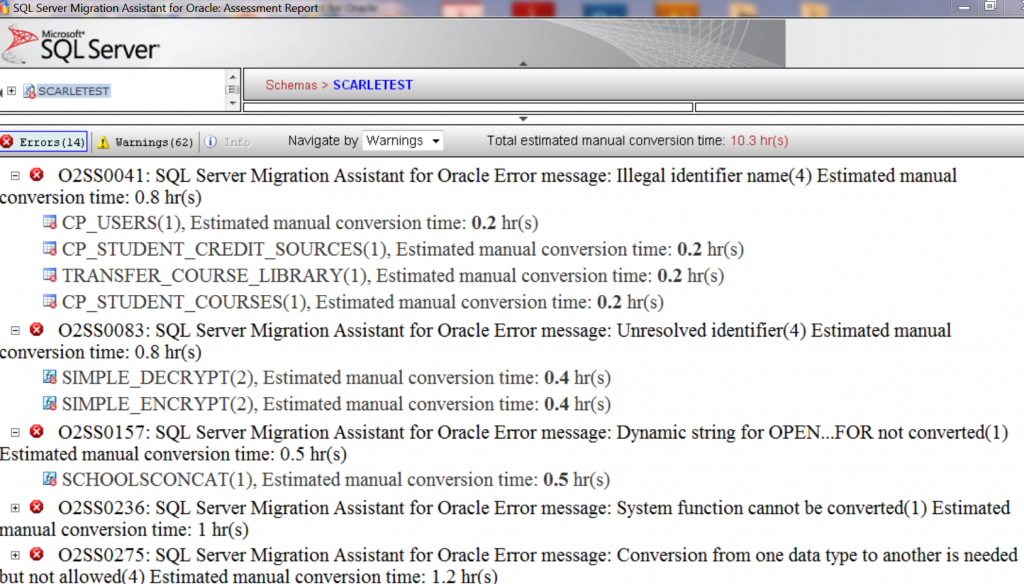1024x584 pixels.
Task: Collapse the O2SS0083 Unresolved identifier group
Action: point(15,331)
